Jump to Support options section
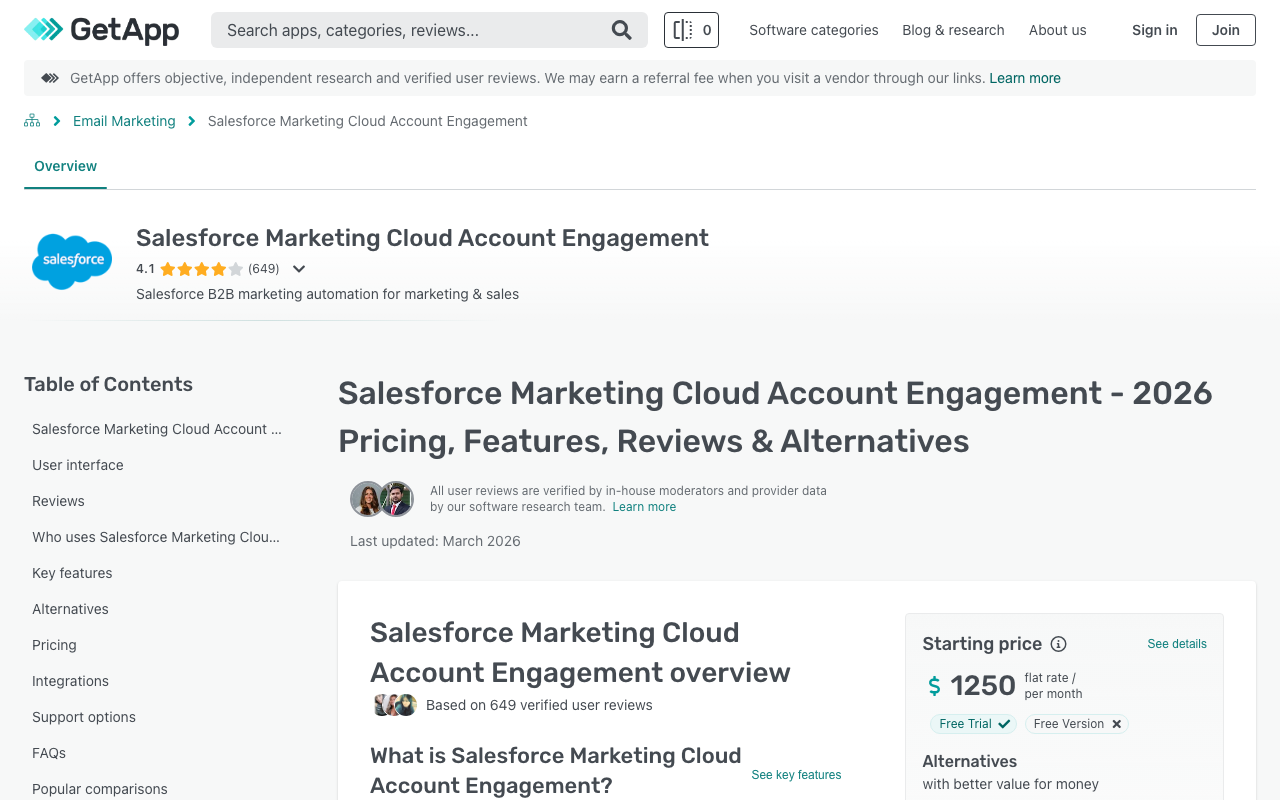This screenshot has width=1280, height=800. 84,717
